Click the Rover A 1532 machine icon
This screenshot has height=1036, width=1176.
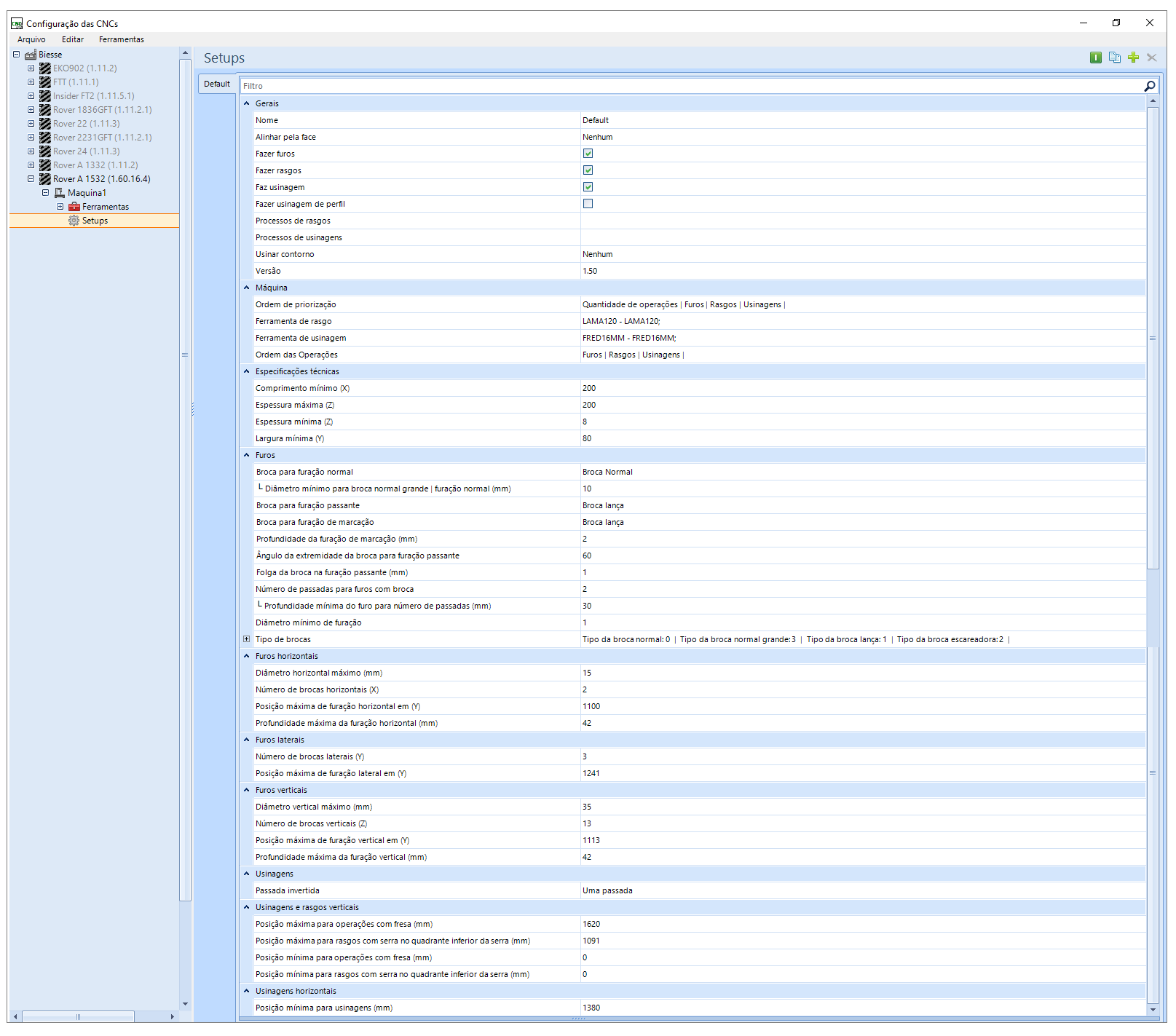tap(45, 179)
